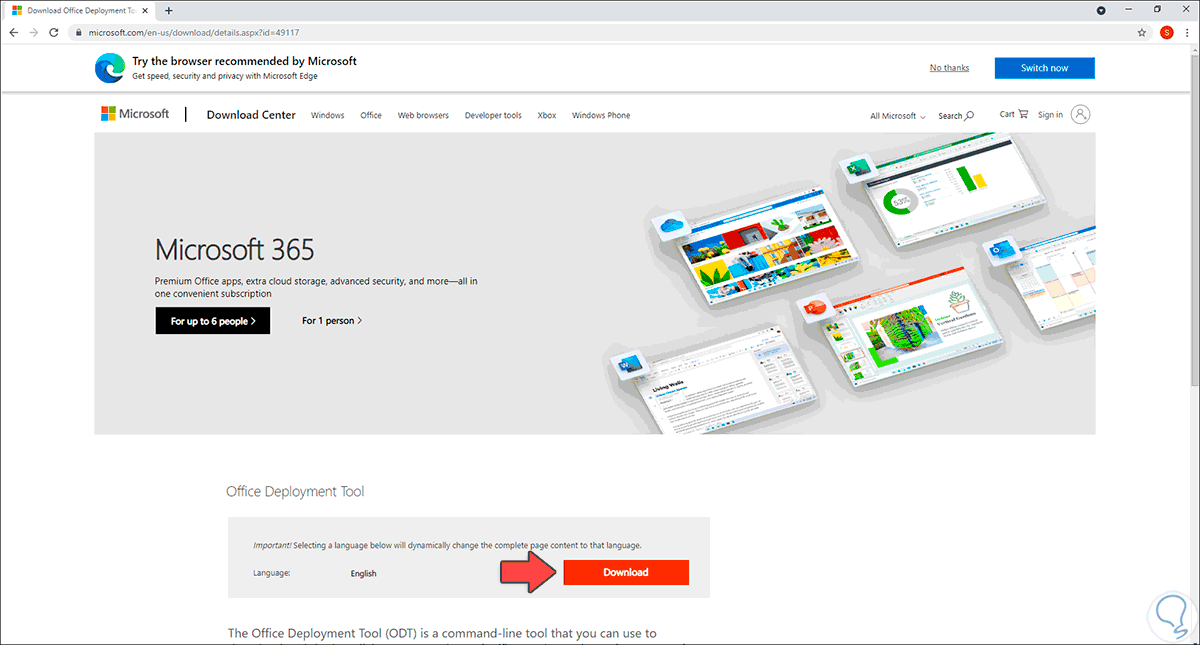This screenshot has width=1200, height=645.
Task: Click the Sign in account icon
Action: (1078, 114)
